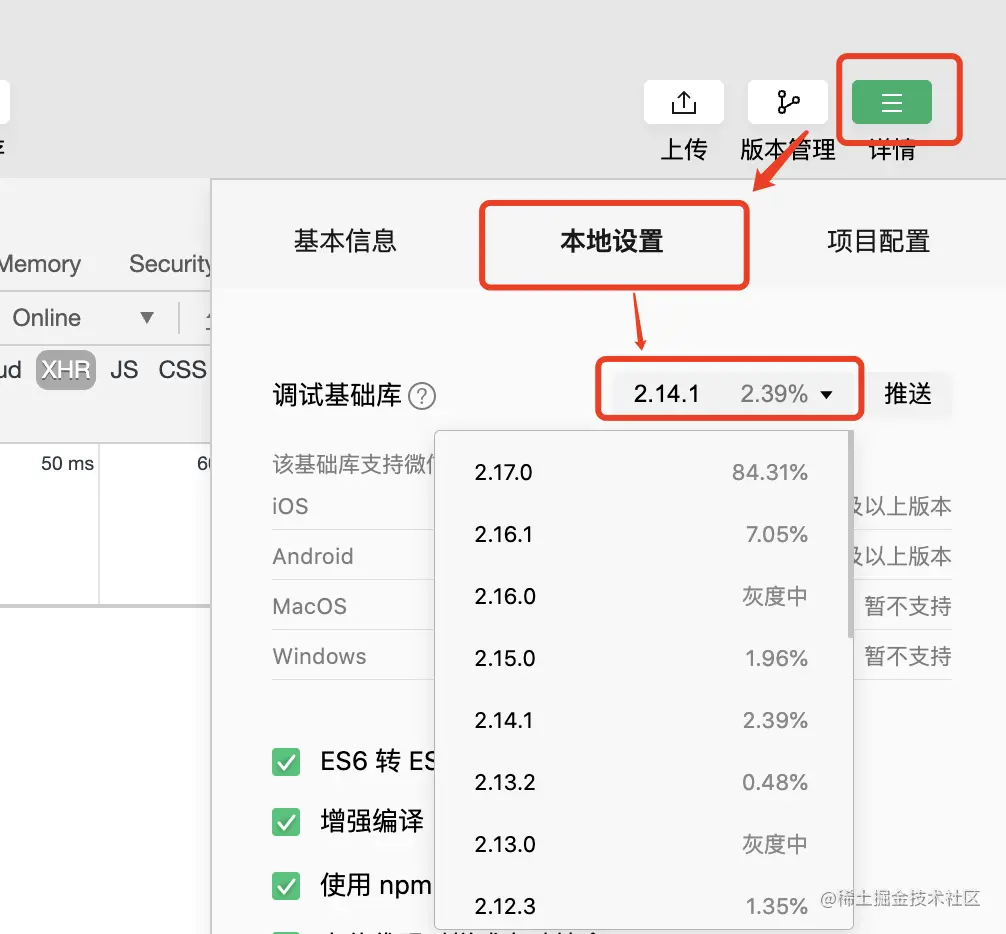
Task: Click the 7.05% usage value
Action: pyautogui.click(x=776, y=534)
